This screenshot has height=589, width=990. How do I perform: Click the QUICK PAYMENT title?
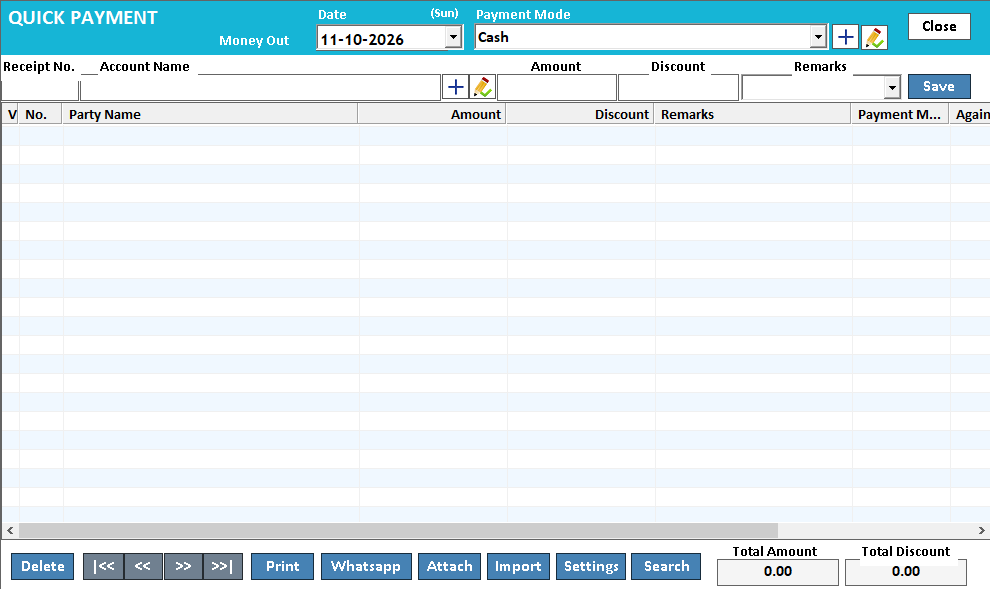(x=83, y=18)
